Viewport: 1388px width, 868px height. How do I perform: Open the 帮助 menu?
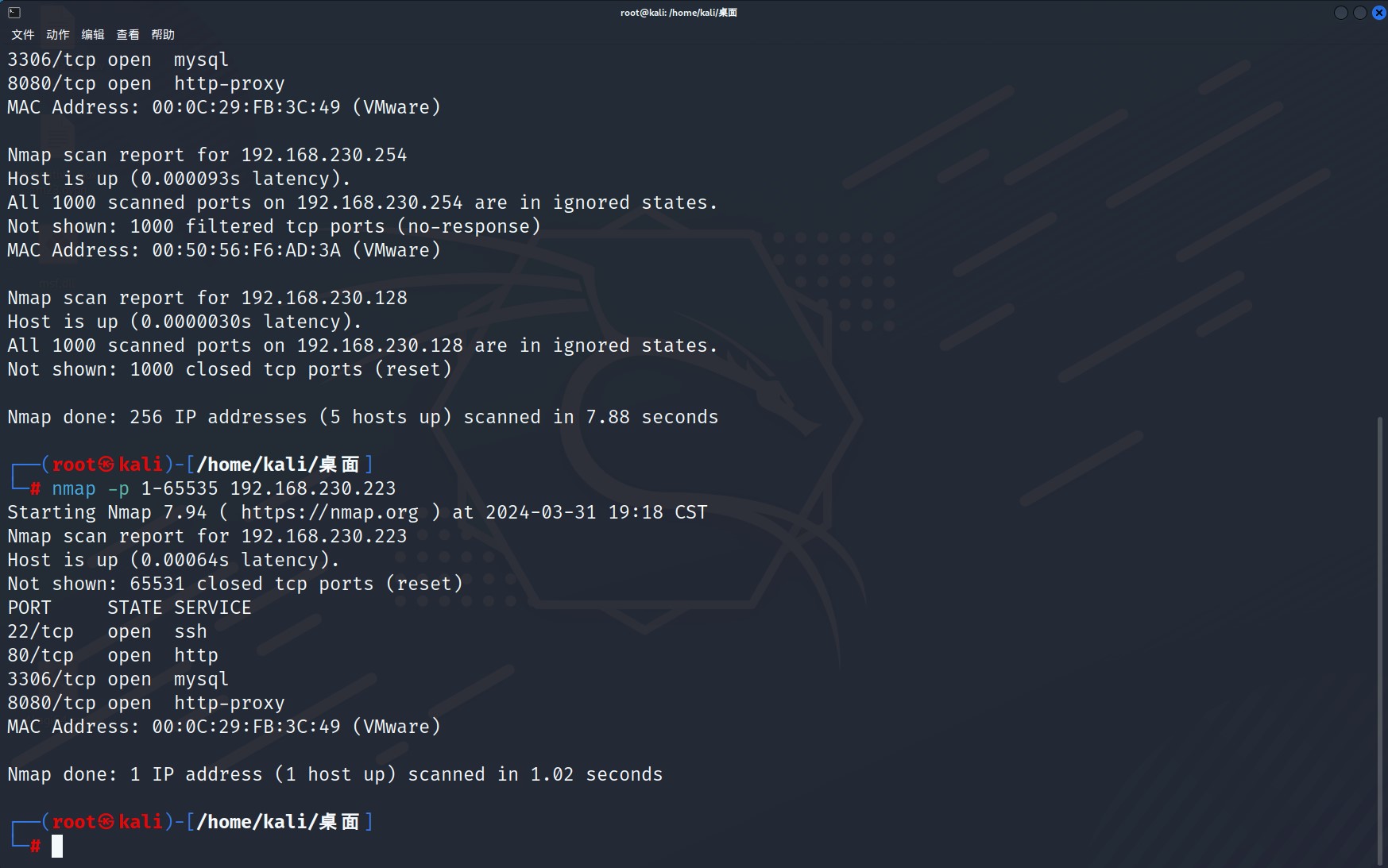pos(163,34)
